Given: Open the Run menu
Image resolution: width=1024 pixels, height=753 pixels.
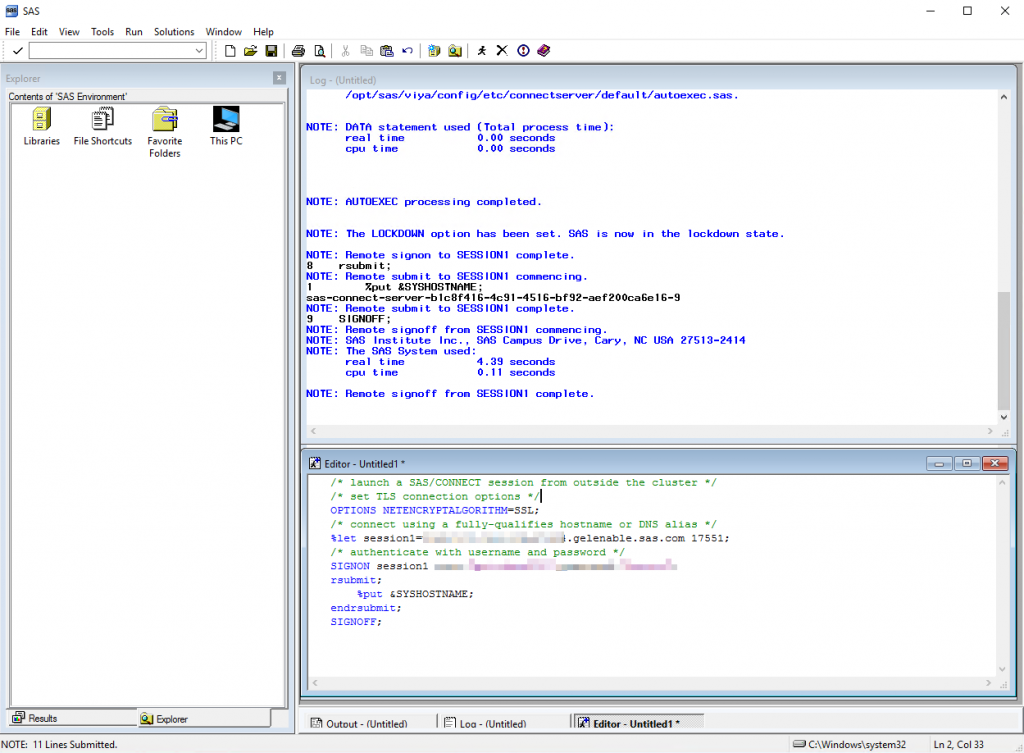Looking at the screenshot, I should 133,32.
